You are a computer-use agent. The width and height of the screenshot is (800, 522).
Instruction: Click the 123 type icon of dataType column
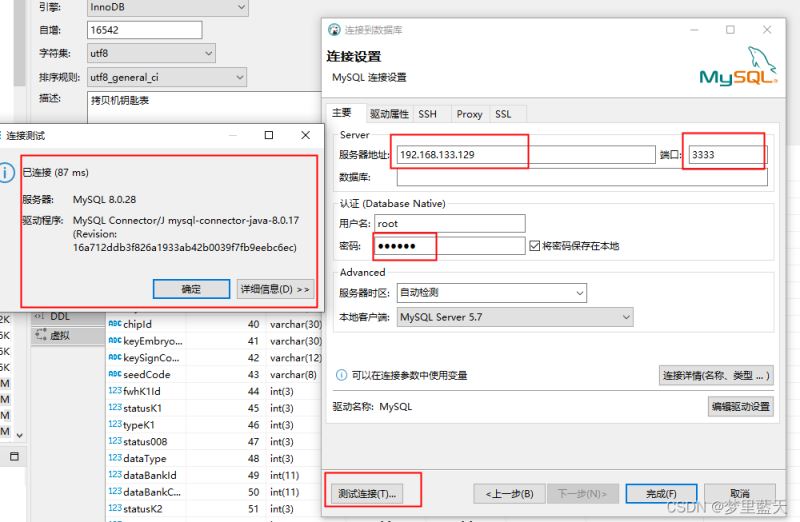115,458
